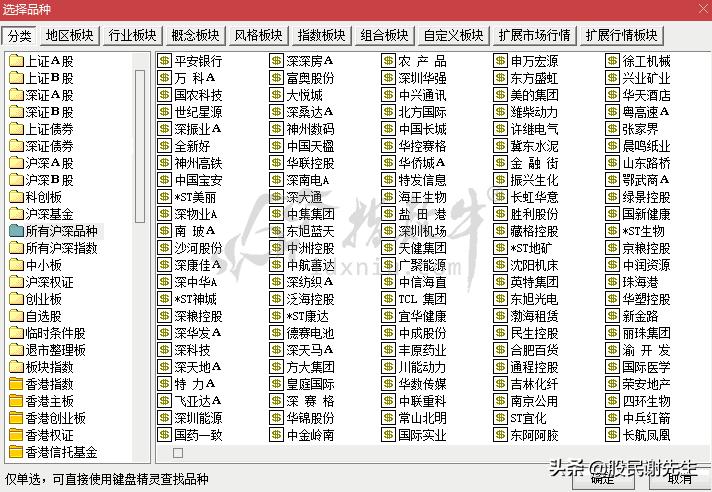Image resolution: width=712 pixels, height=492 pixels.
Task: Click the stock icon beside 平安银行
Action: (164, 61)
